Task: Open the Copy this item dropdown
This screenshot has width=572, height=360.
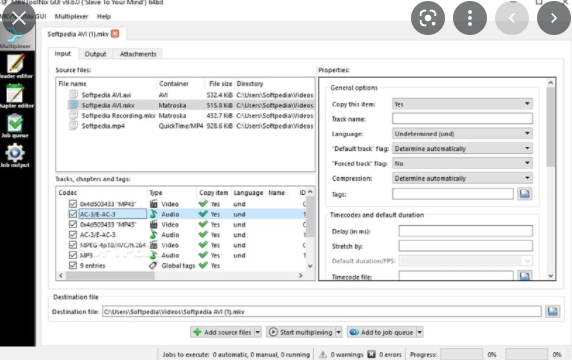Action: 462,104
